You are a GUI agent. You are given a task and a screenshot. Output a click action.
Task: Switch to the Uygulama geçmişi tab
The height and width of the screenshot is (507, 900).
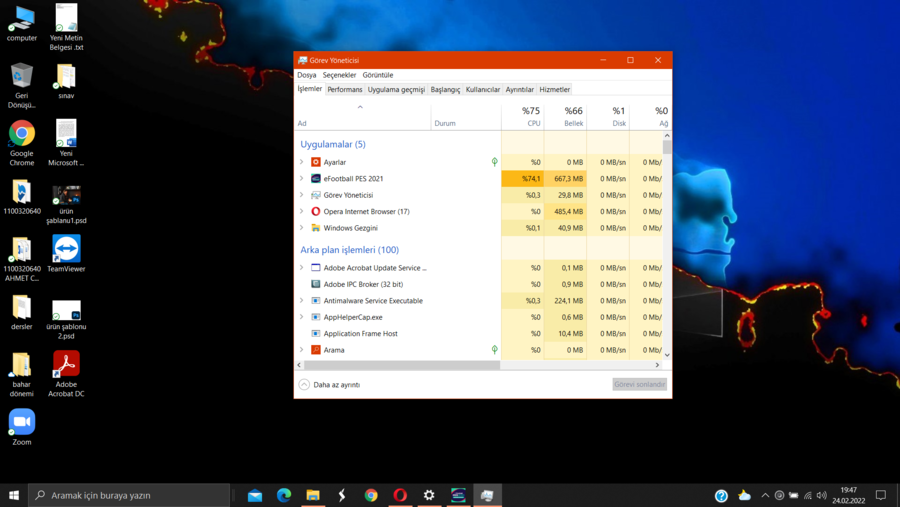(x=396, y=90)
